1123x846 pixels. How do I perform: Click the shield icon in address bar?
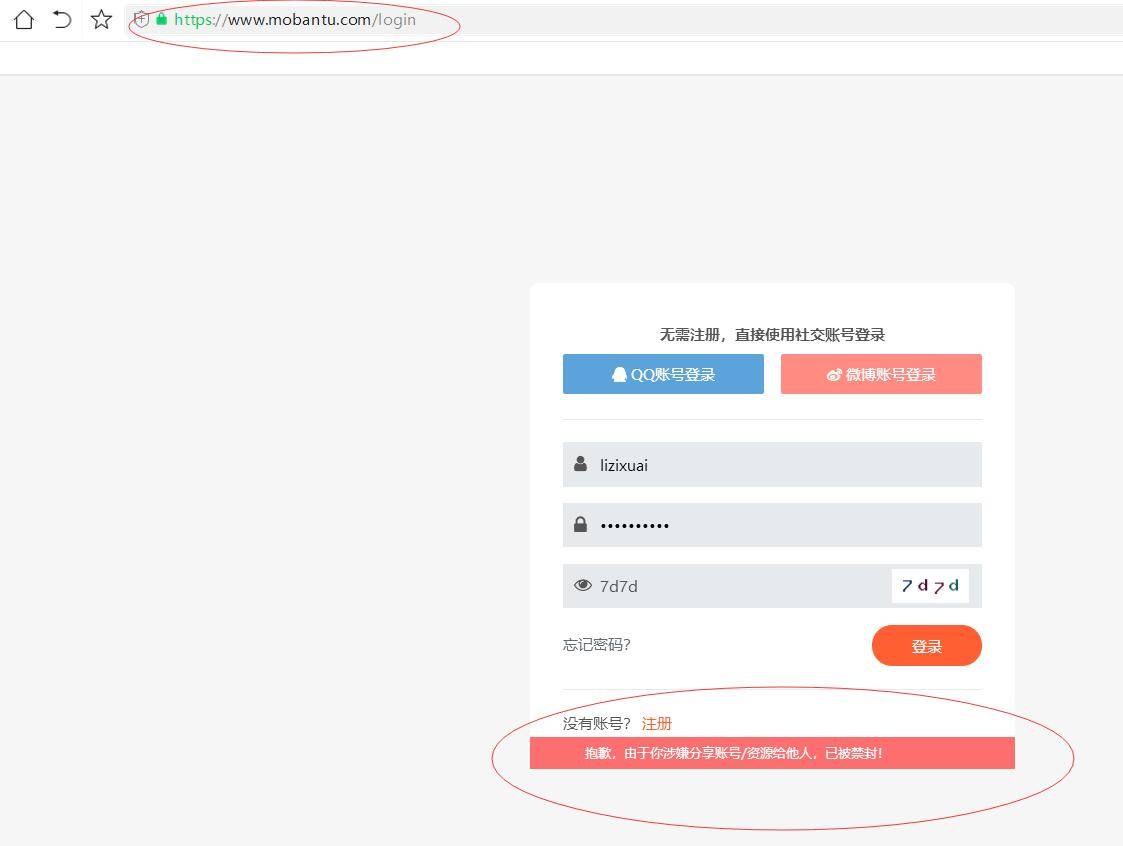[142, 19]
